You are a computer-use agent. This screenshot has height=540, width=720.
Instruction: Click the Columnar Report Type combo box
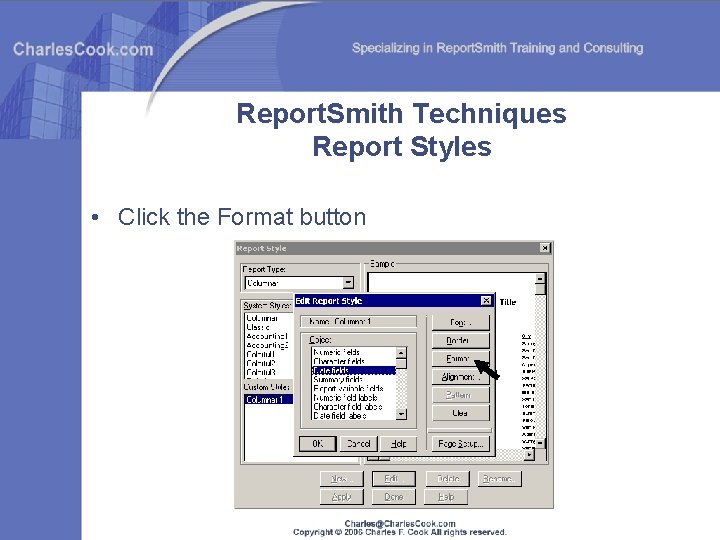[x=299, y=283]
